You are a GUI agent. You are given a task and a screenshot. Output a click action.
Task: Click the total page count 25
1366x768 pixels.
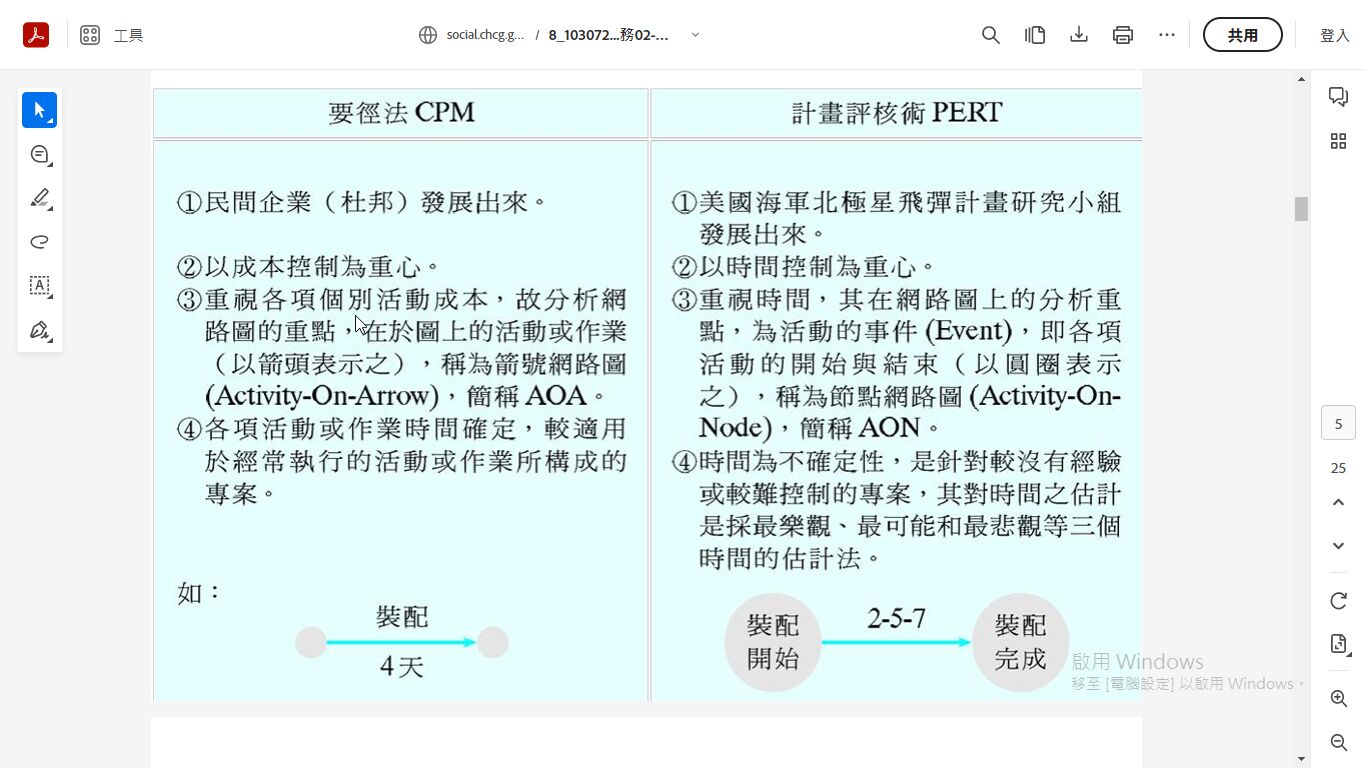tap(1338, 468)
